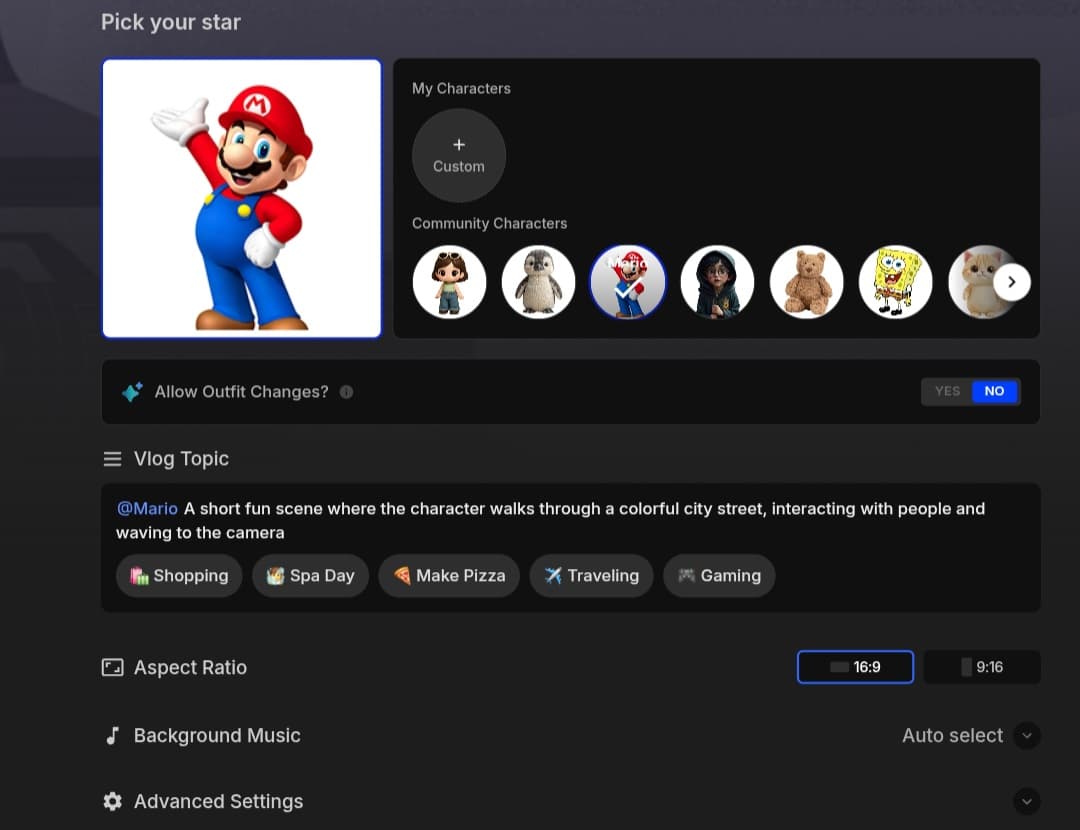
Task: Click the @Mario mention in the topic
Action: (147, 508)
